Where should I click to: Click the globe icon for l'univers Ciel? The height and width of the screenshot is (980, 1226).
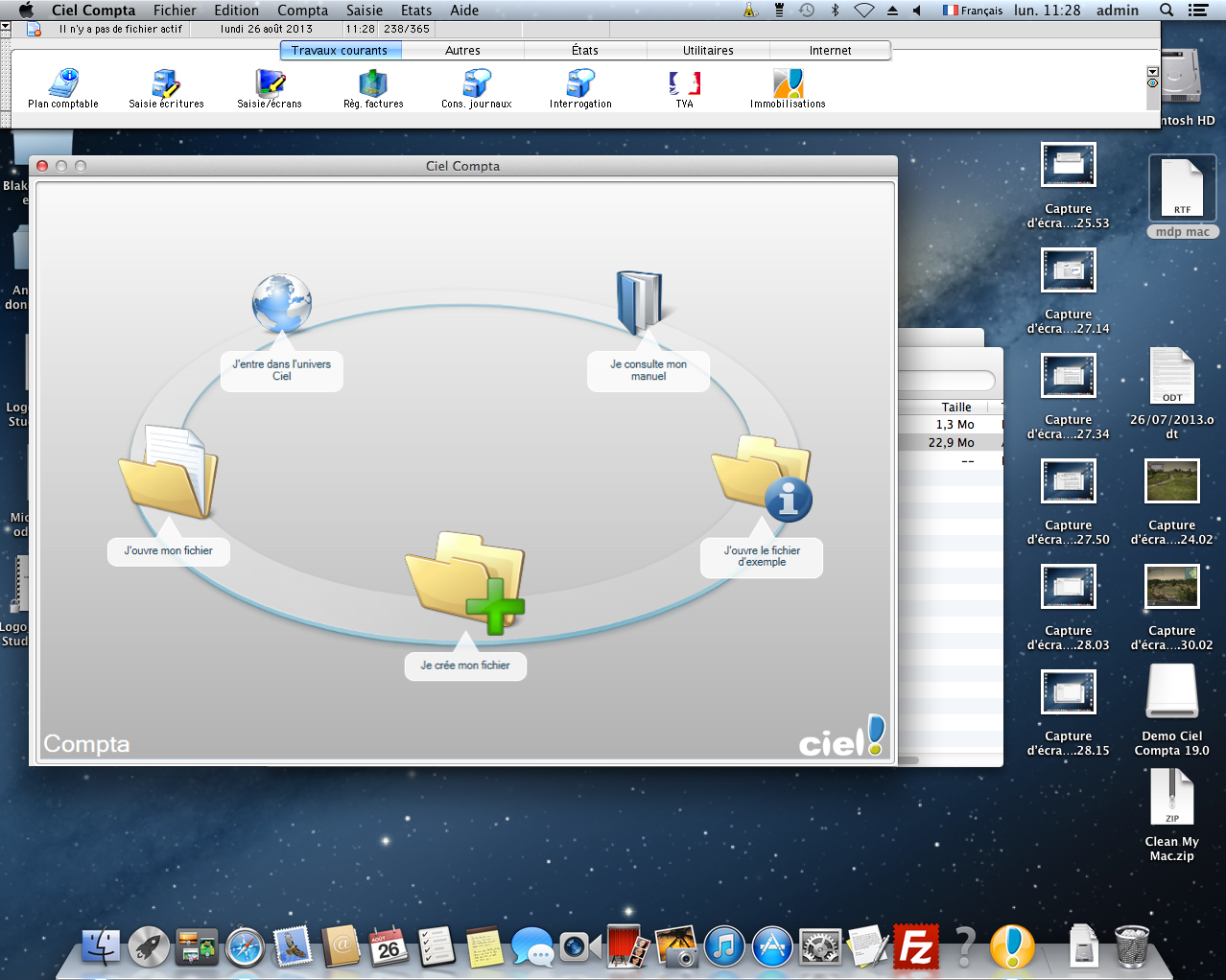pyautogui.click(x=282, y=303)
